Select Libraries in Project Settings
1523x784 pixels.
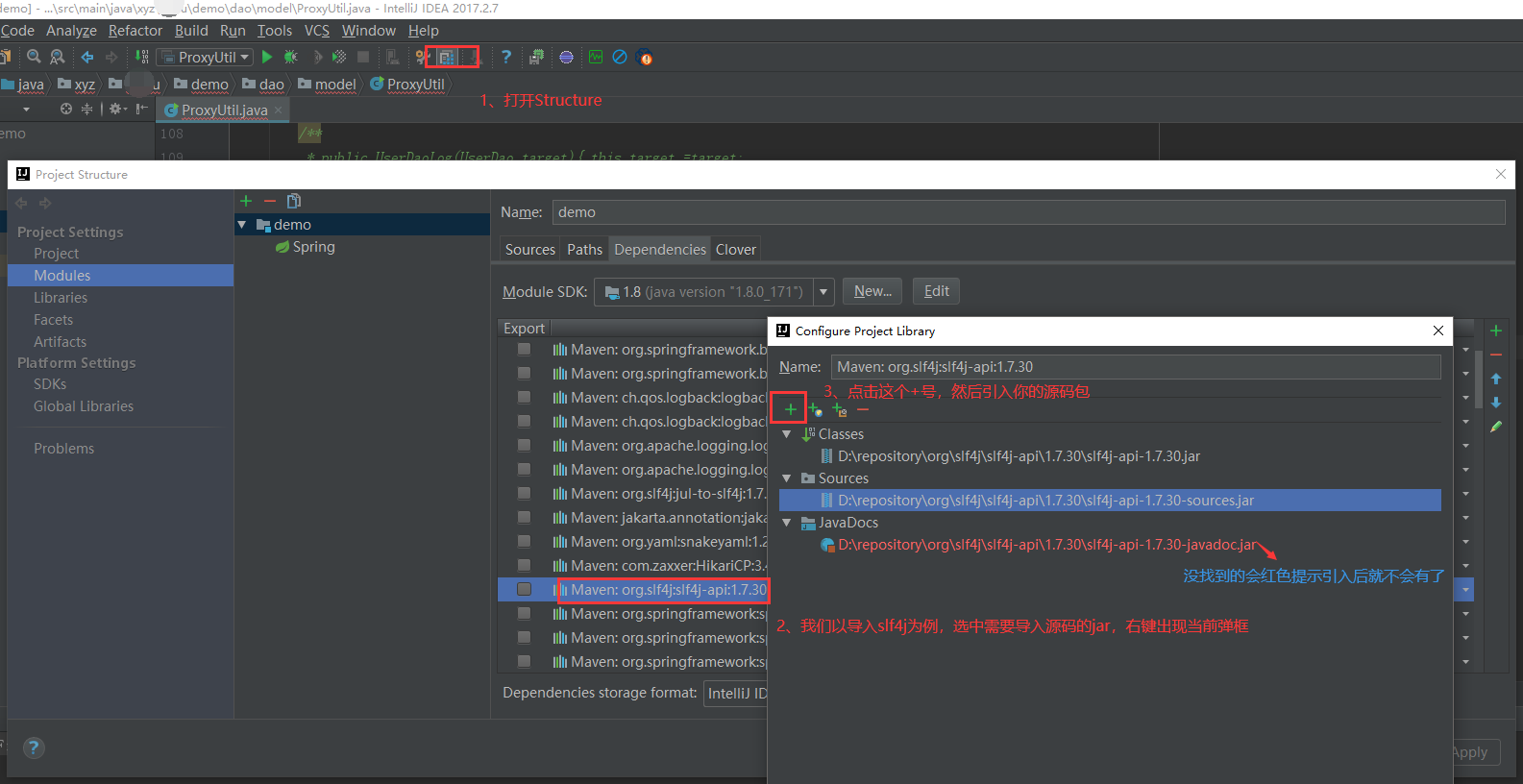coord(61,298)
